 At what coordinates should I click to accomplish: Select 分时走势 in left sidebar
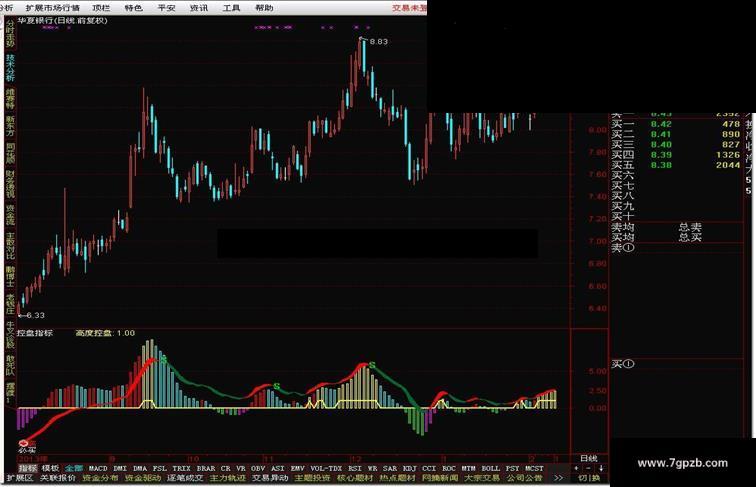point(10,33)
